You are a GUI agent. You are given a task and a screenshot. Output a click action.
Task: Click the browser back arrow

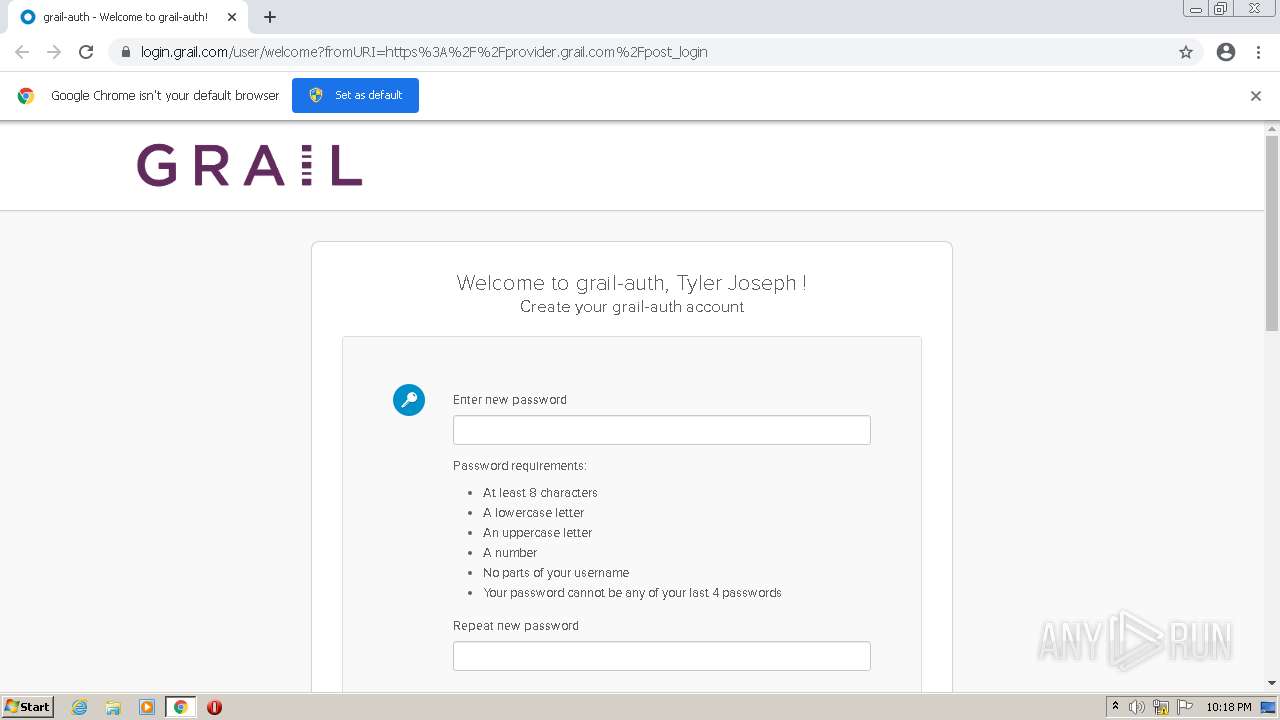point(22,52)
